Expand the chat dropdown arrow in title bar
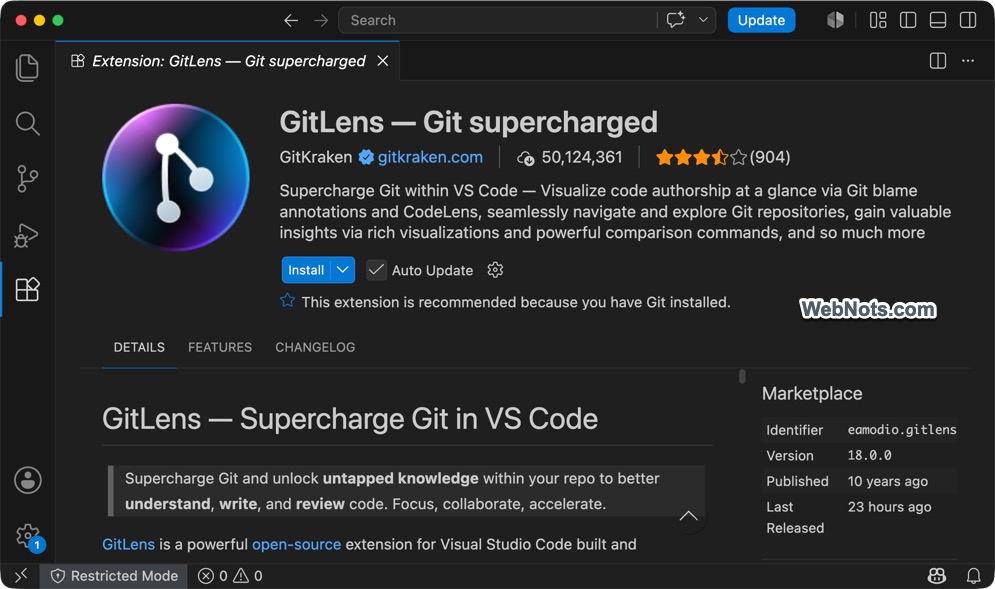 (x=703, y=20)
